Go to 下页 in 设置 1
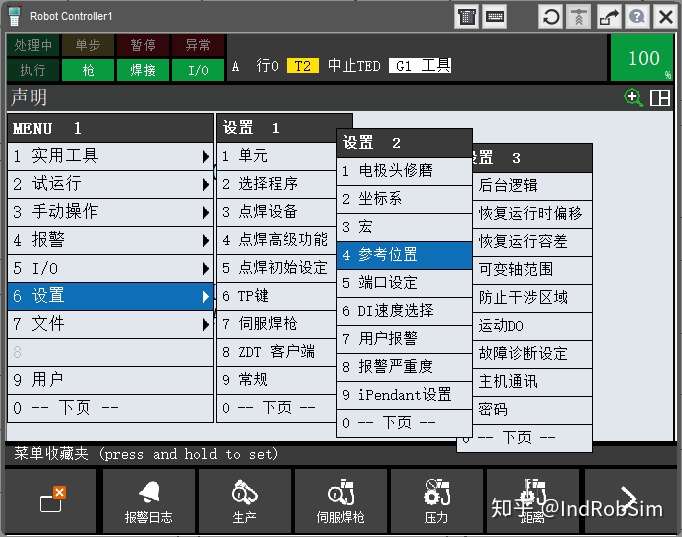Screen dimensions: 682x537 coord(277,408)
